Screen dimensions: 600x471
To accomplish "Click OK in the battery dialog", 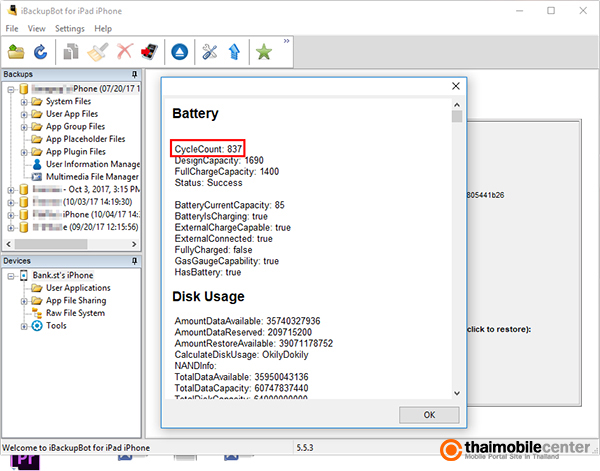I will click(429, 415).
